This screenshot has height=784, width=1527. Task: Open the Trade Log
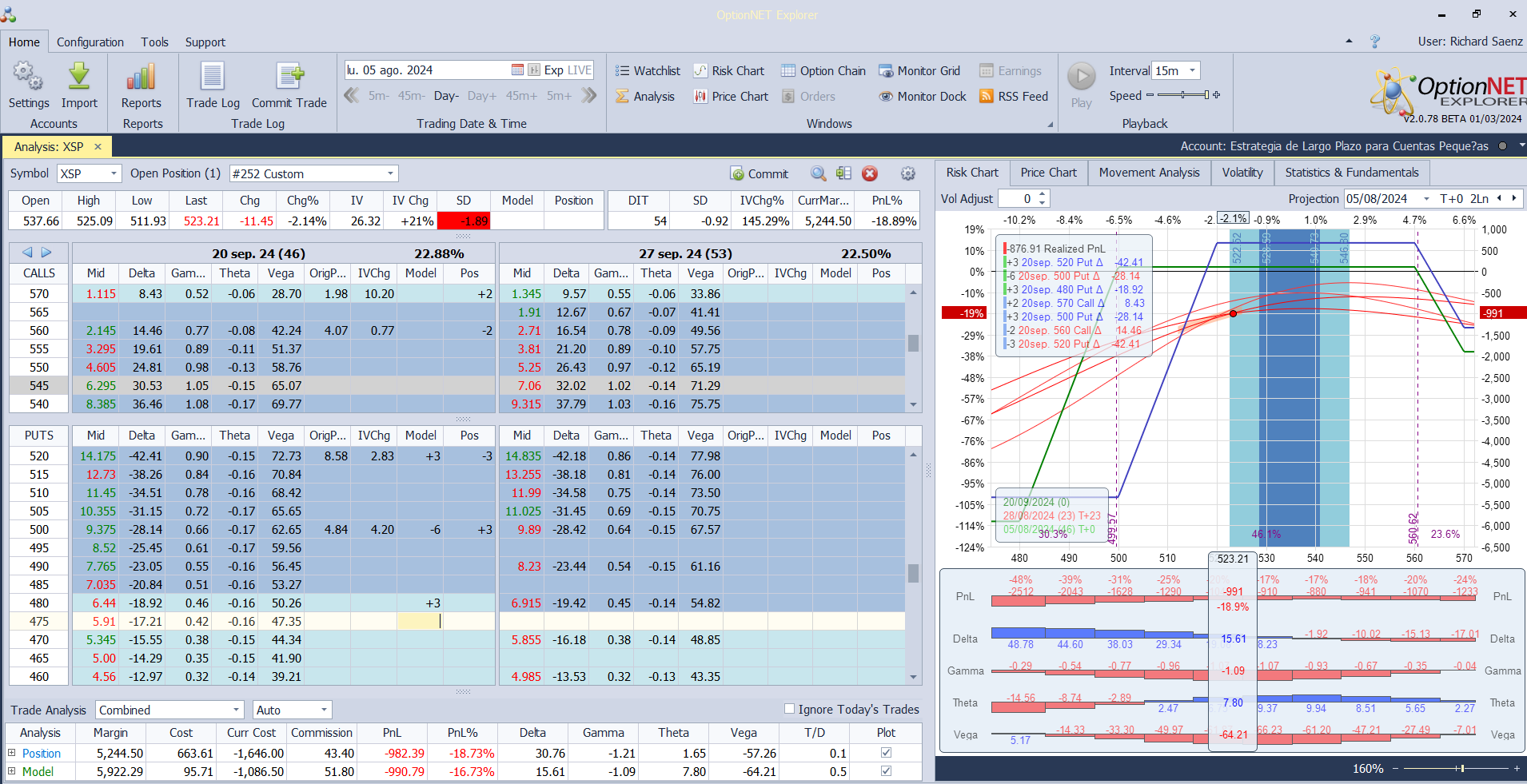pos(213,86)
